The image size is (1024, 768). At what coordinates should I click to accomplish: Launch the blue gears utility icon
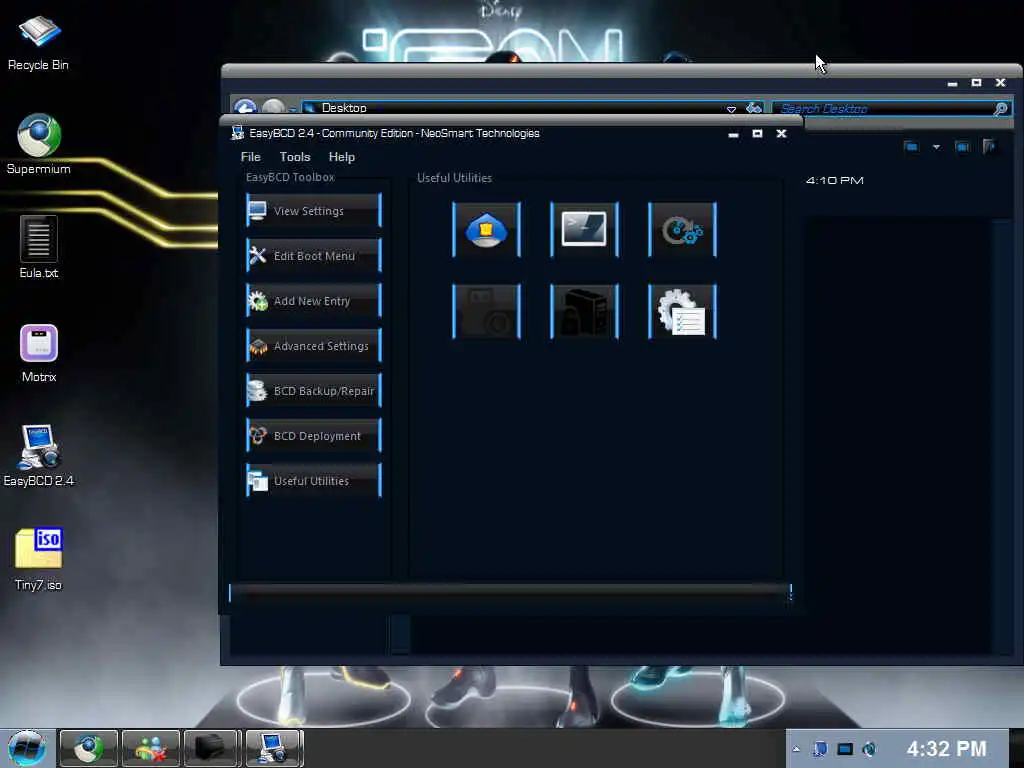coord(682,230)
